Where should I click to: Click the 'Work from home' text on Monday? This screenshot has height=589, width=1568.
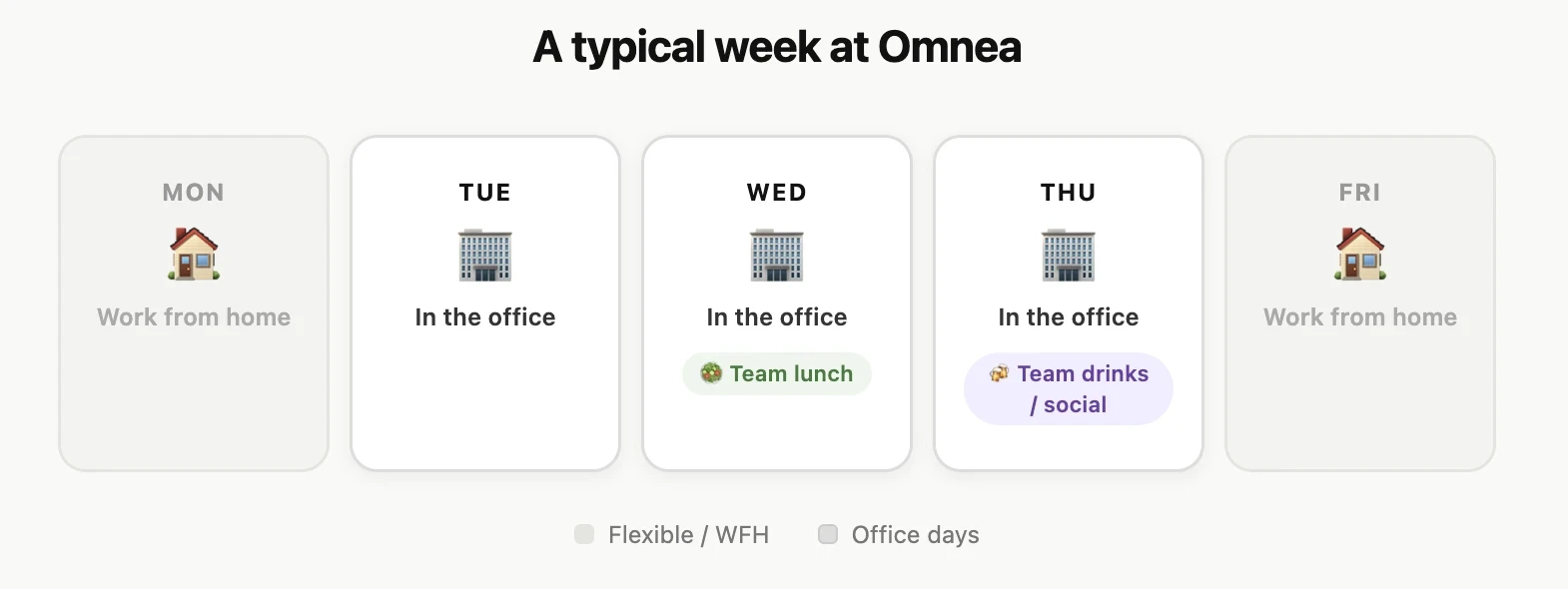click(194, 316)
